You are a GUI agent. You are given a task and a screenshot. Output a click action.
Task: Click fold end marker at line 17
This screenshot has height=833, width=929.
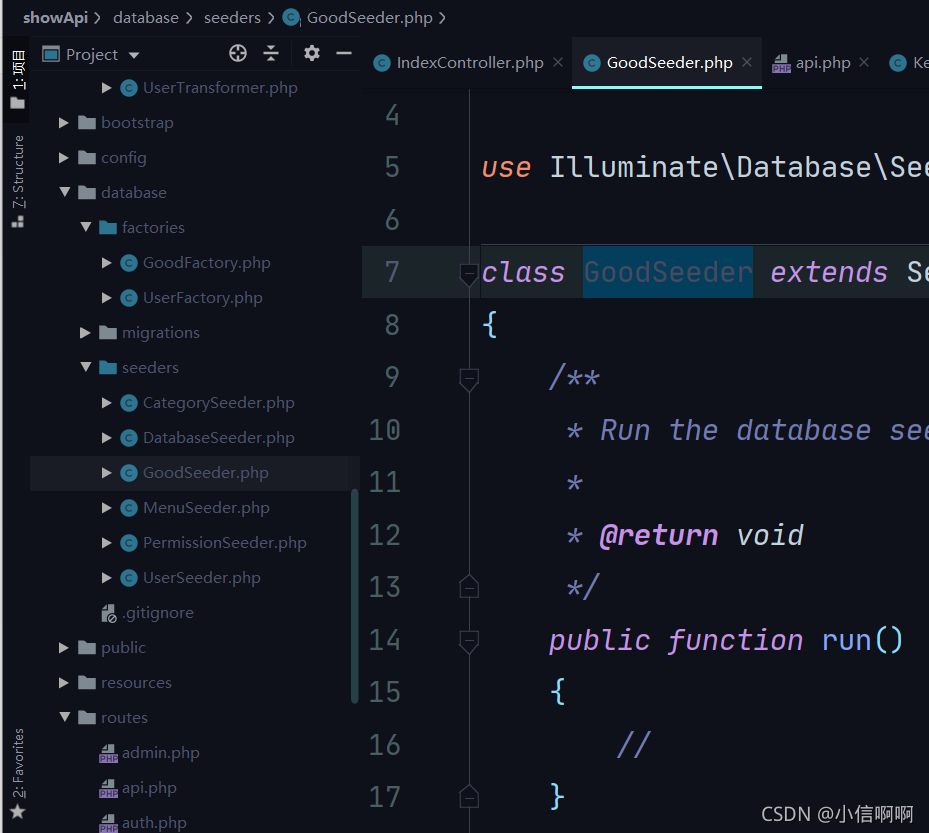click(469, 796)
